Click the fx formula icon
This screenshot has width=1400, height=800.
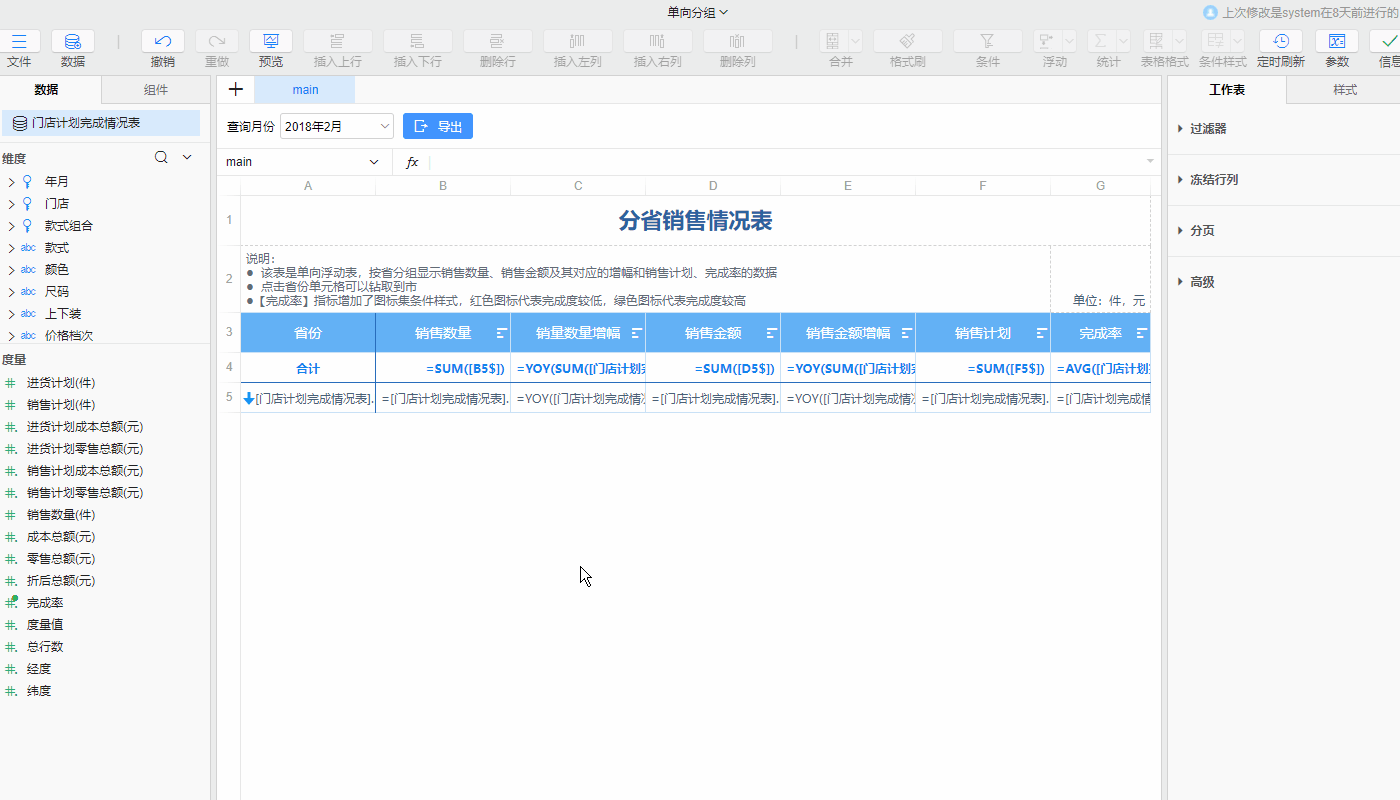[412, 161]
